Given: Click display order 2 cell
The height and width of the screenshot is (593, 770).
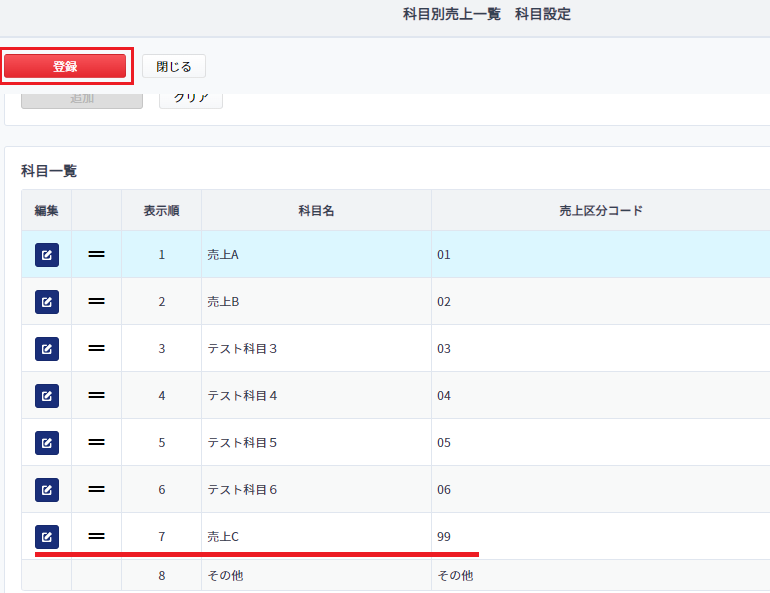Looking at the screenshot, I should coord(162,302).
